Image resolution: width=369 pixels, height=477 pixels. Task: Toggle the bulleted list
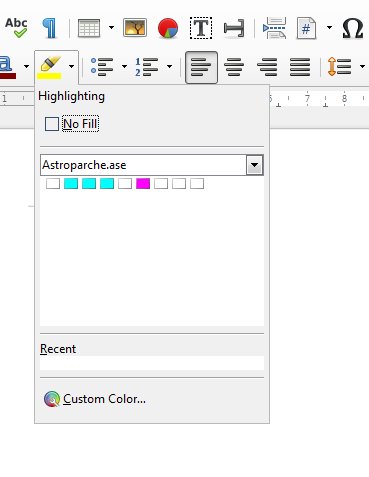point(102,67)
